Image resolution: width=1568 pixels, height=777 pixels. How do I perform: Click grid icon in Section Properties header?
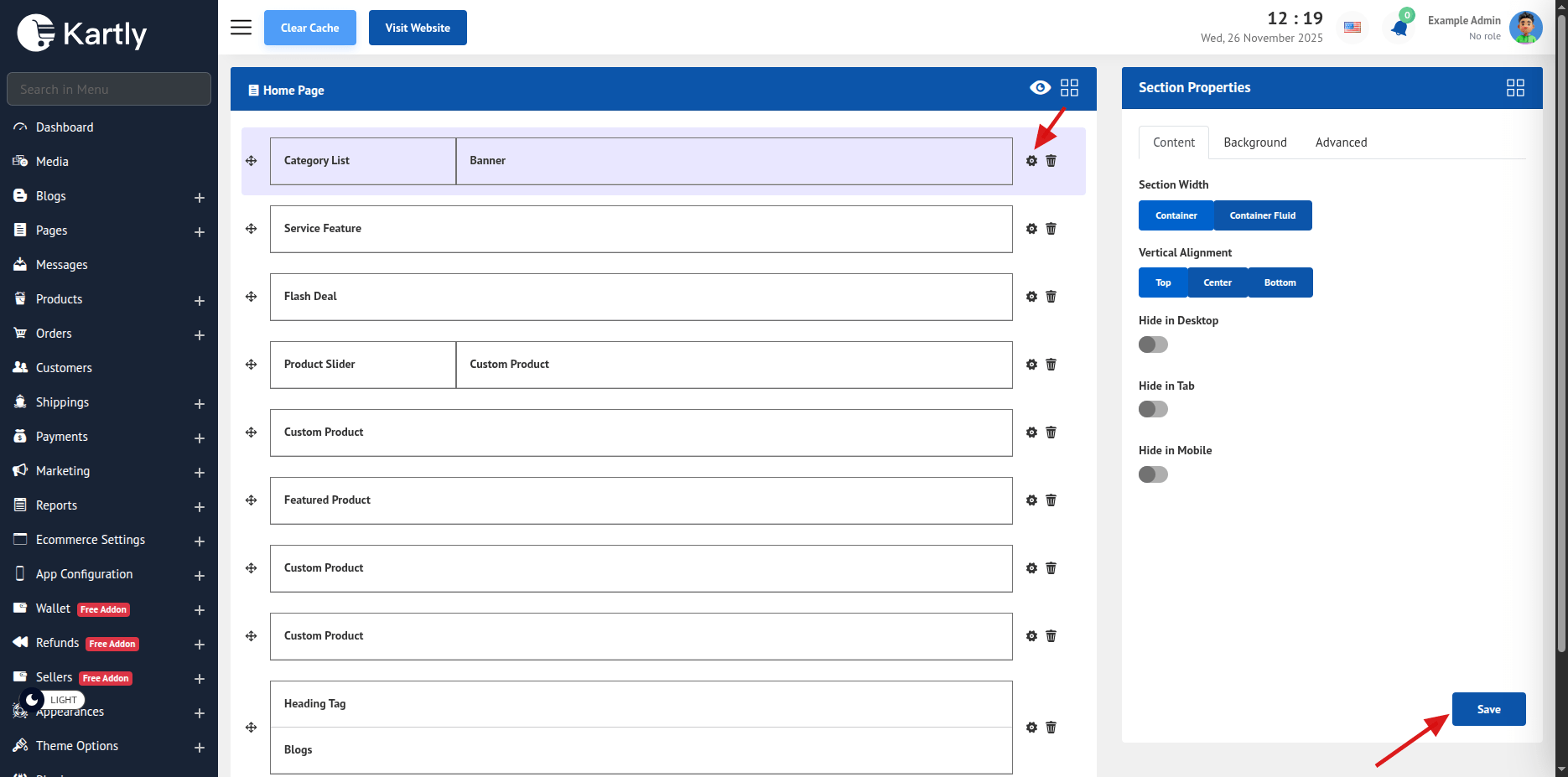(1515, 88)
